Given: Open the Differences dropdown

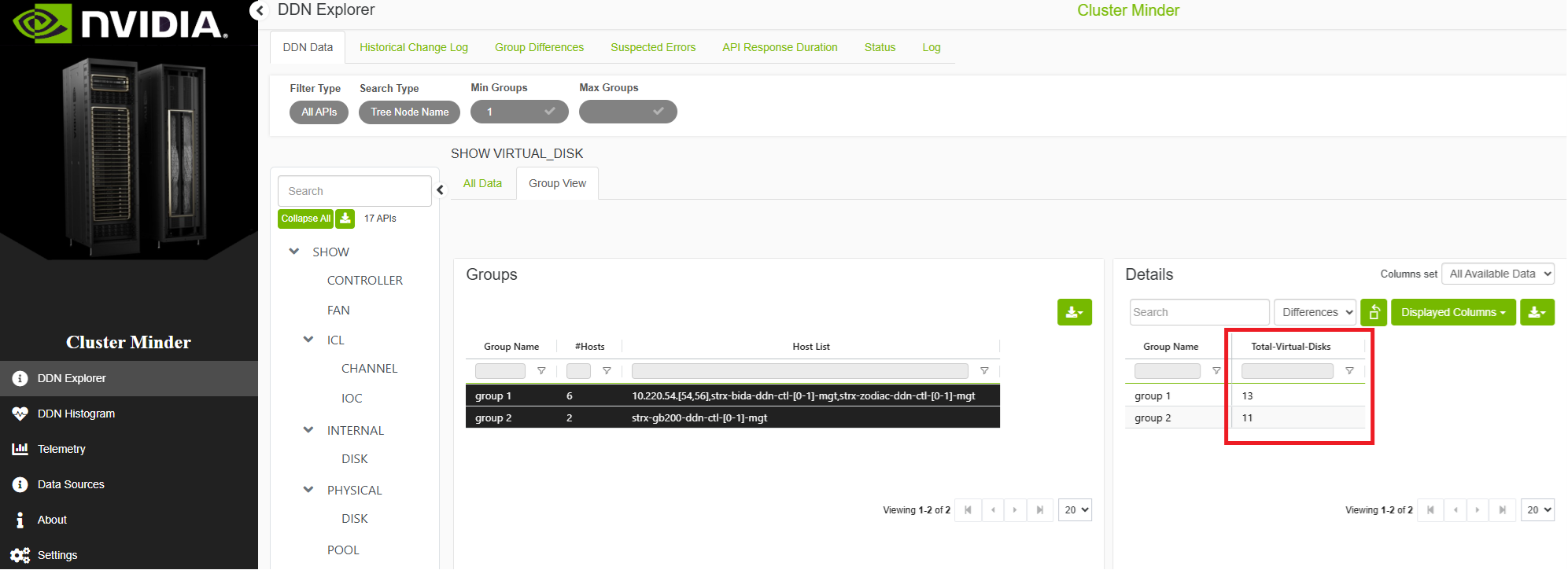Looking at the screenshot, I should (x=1315, y=312).
